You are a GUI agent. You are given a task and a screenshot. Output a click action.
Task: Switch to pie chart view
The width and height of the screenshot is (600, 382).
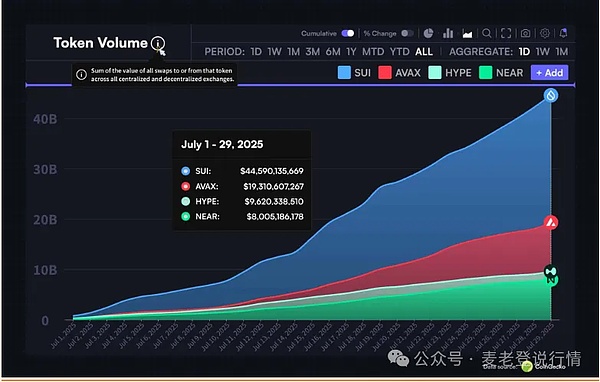(428, 34)
